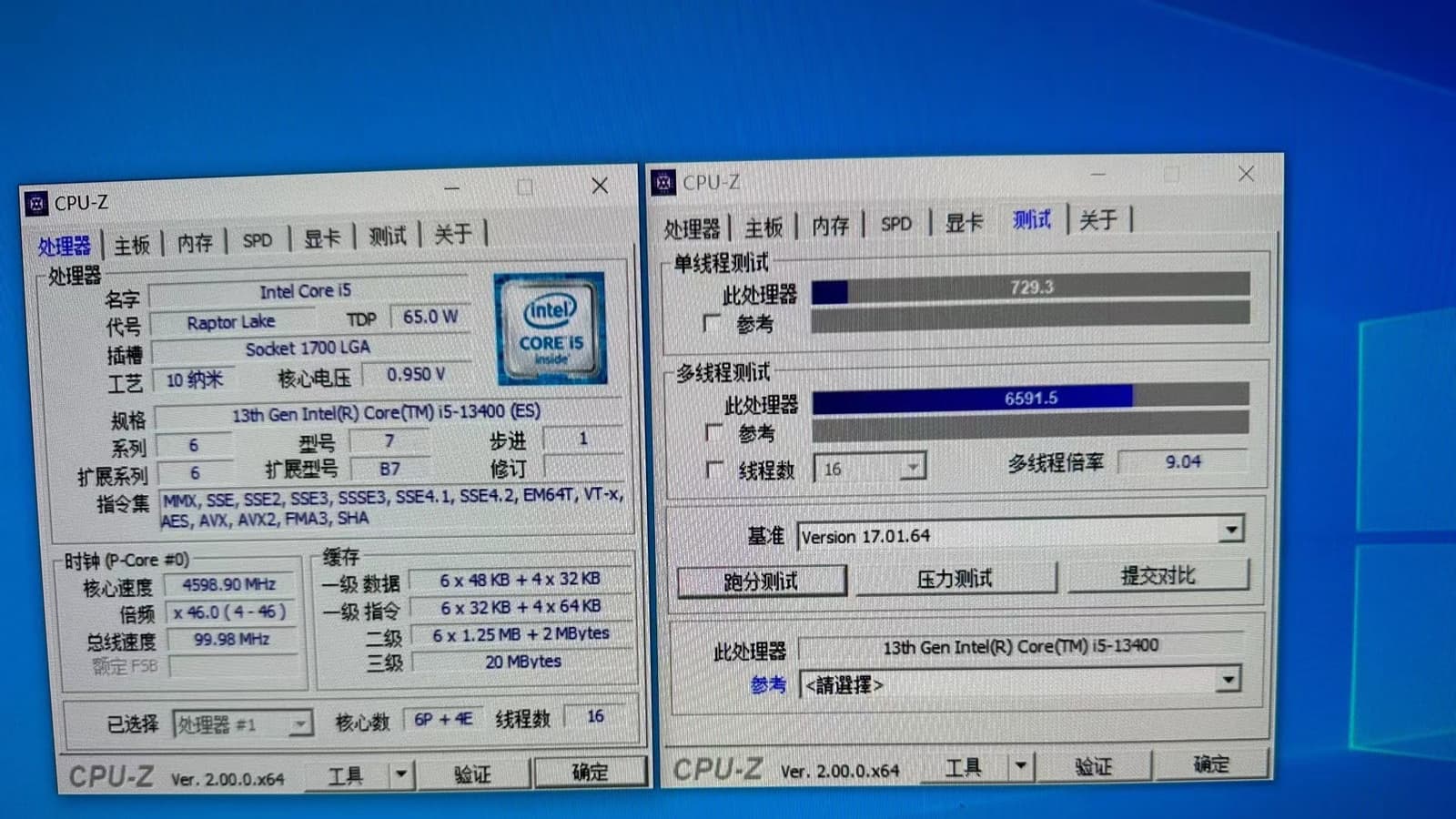Click the 三级 cache value 20 MBytes
Screen dimensions: 1456x819
(x=522, y=662)
